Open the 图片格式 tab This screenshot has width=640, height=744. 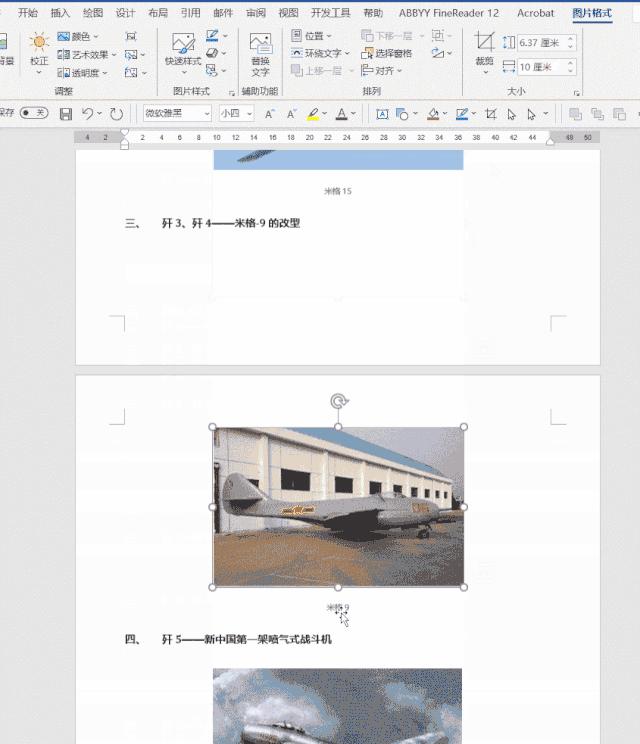coord(592,13)
